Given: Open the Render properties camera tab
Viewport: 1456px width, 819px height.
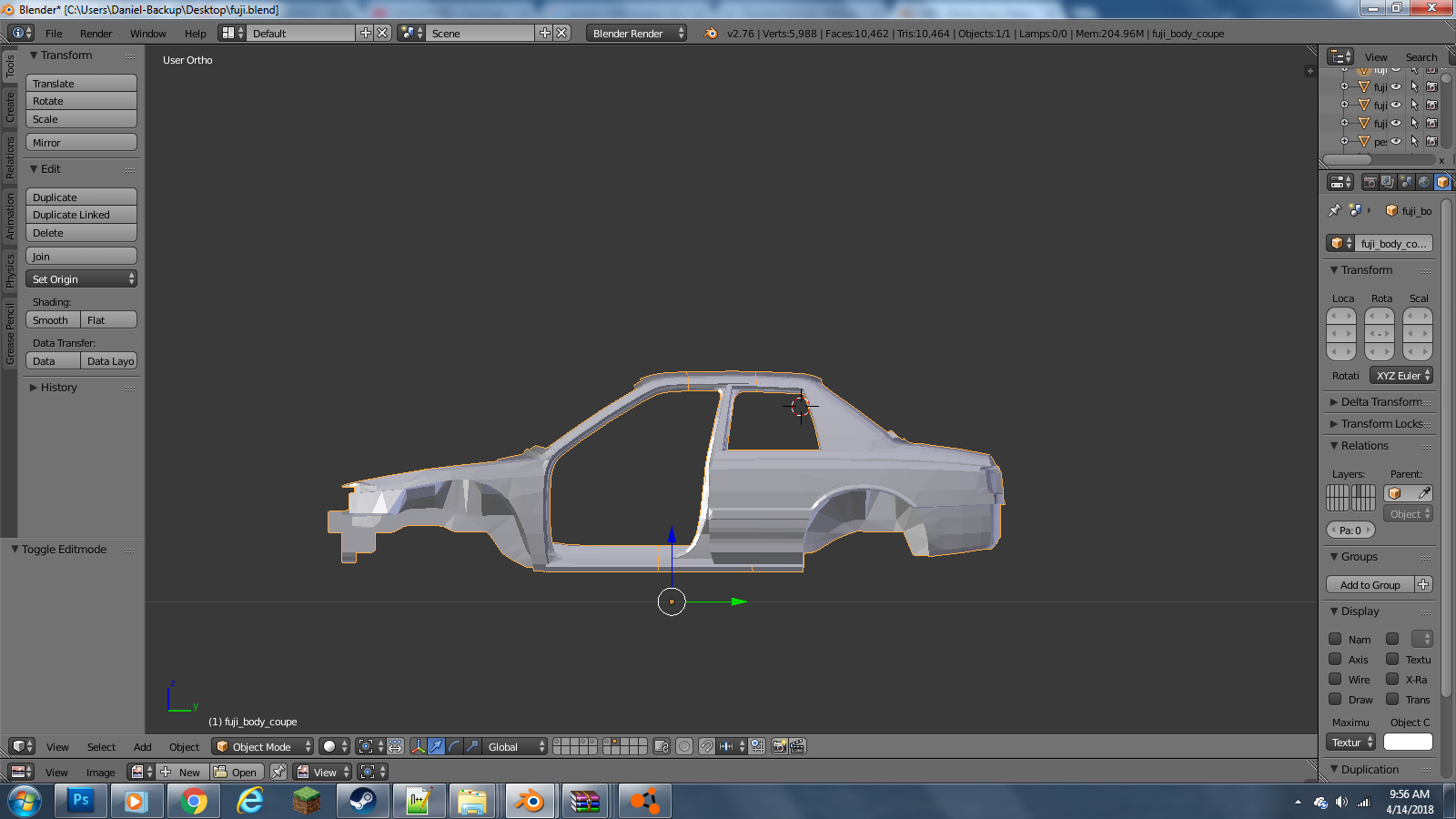Looking at the screenshot, I should (1370, 182).
